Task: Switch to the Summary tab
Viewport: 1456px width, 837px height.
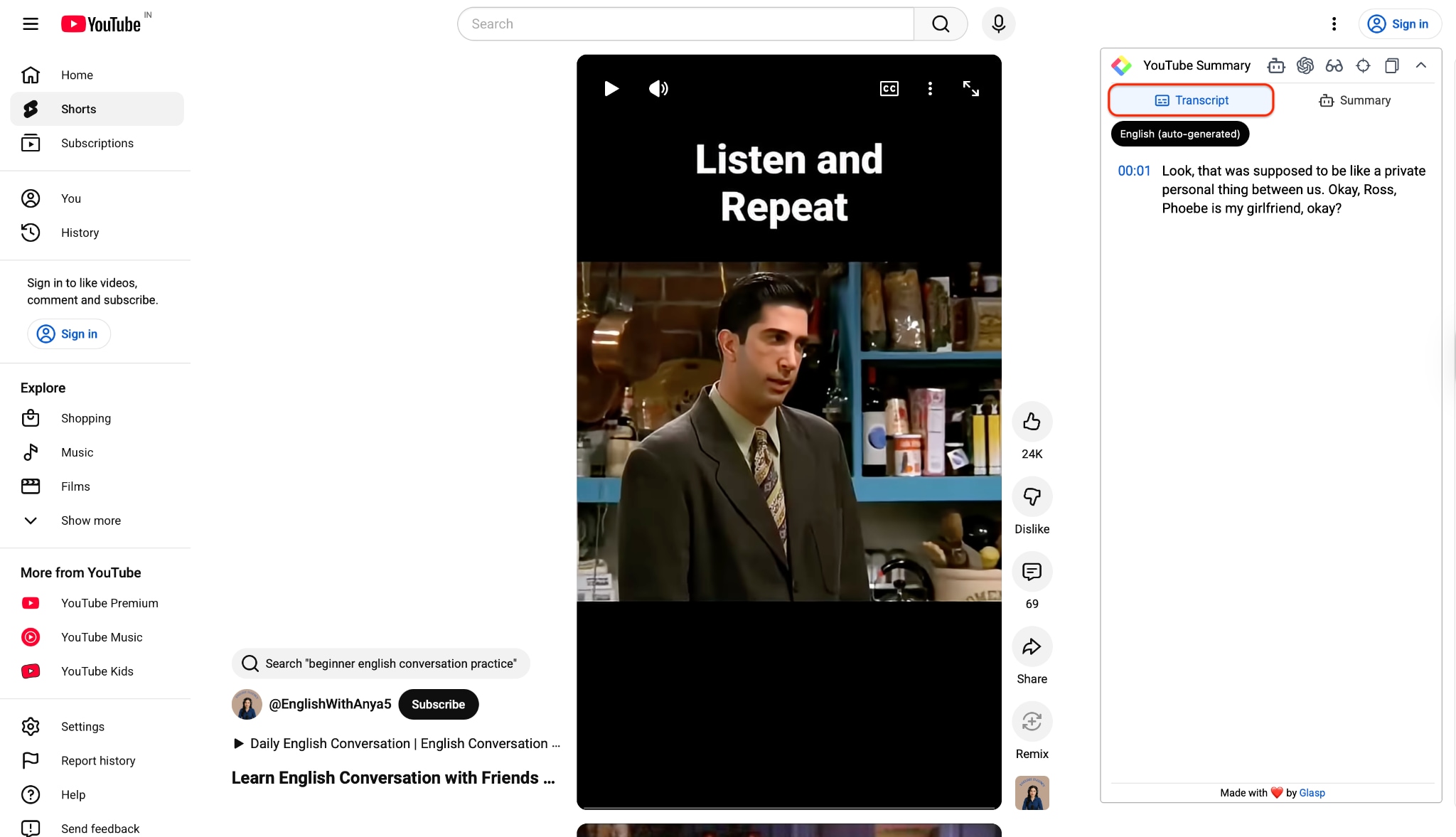Action: point(1355,100)
